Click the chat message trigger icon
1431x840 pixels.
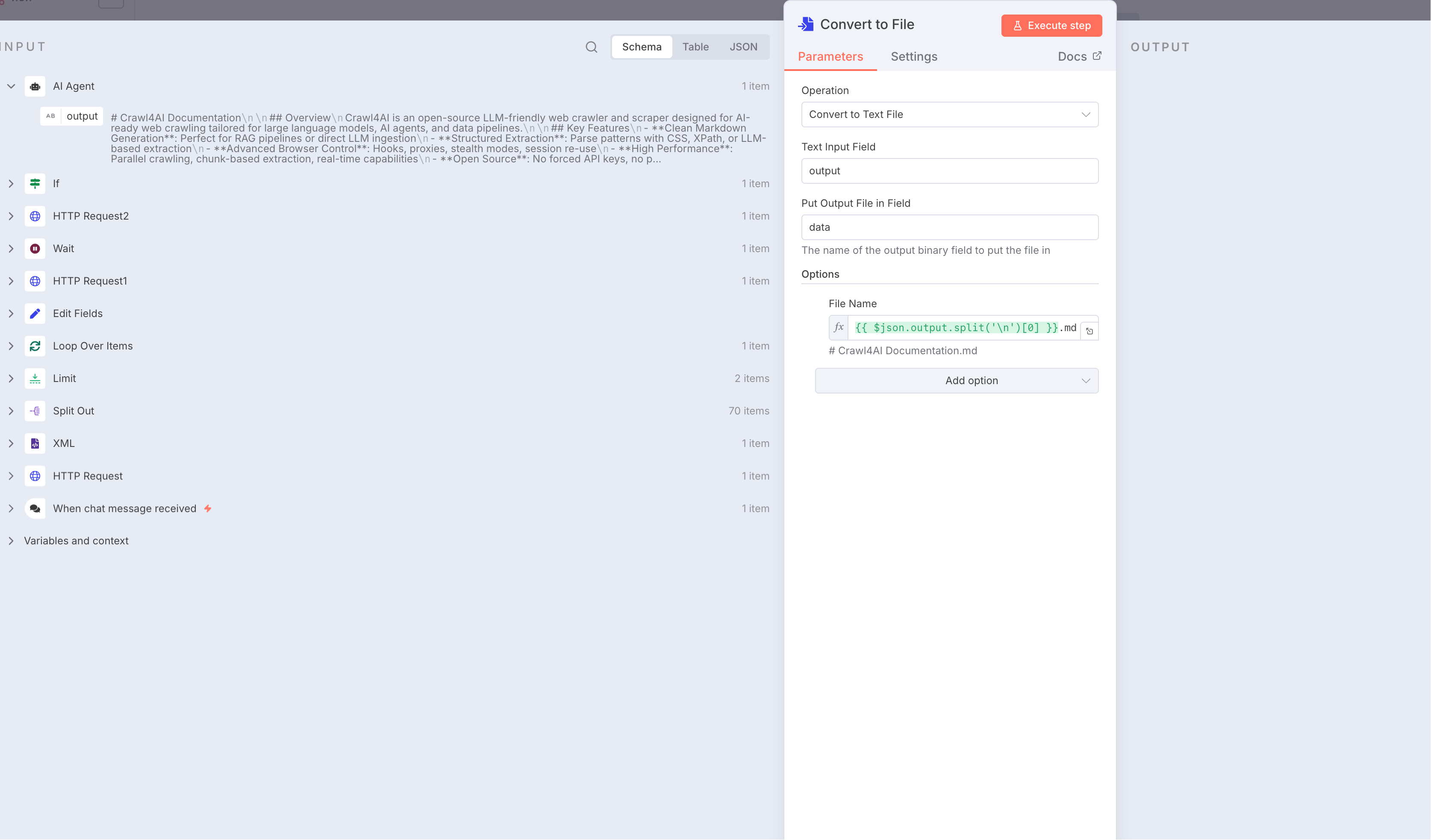tap(35, 508)
